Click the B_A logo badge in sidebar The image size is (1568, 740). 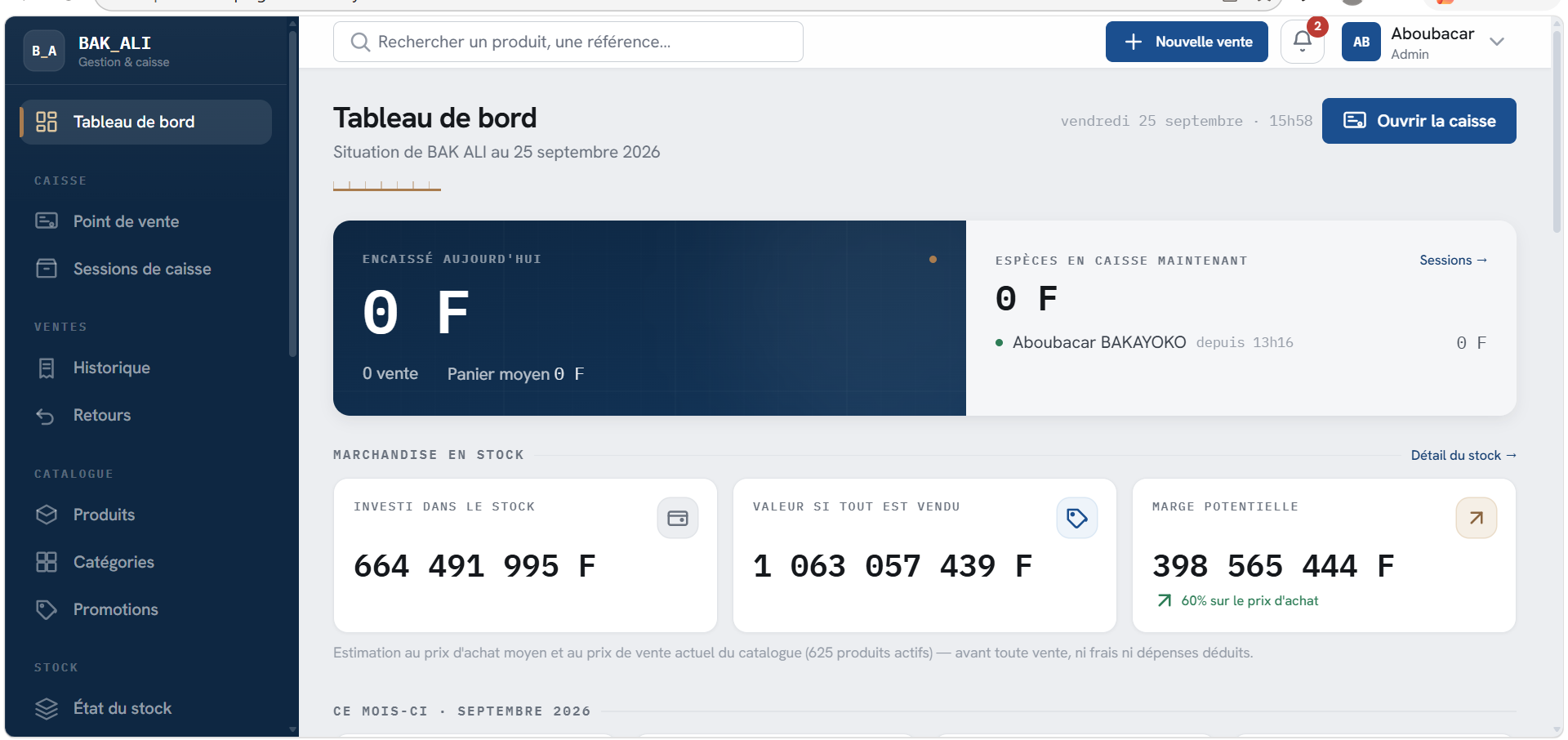click(x=44, y=51)
